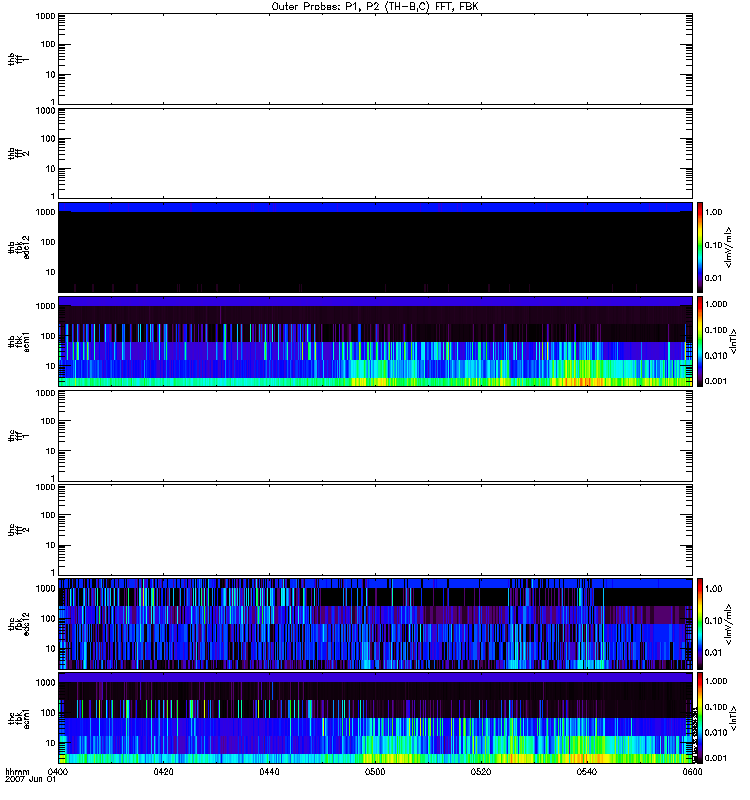Click the 'thc fff 2' y-axis title

(18, 530)
